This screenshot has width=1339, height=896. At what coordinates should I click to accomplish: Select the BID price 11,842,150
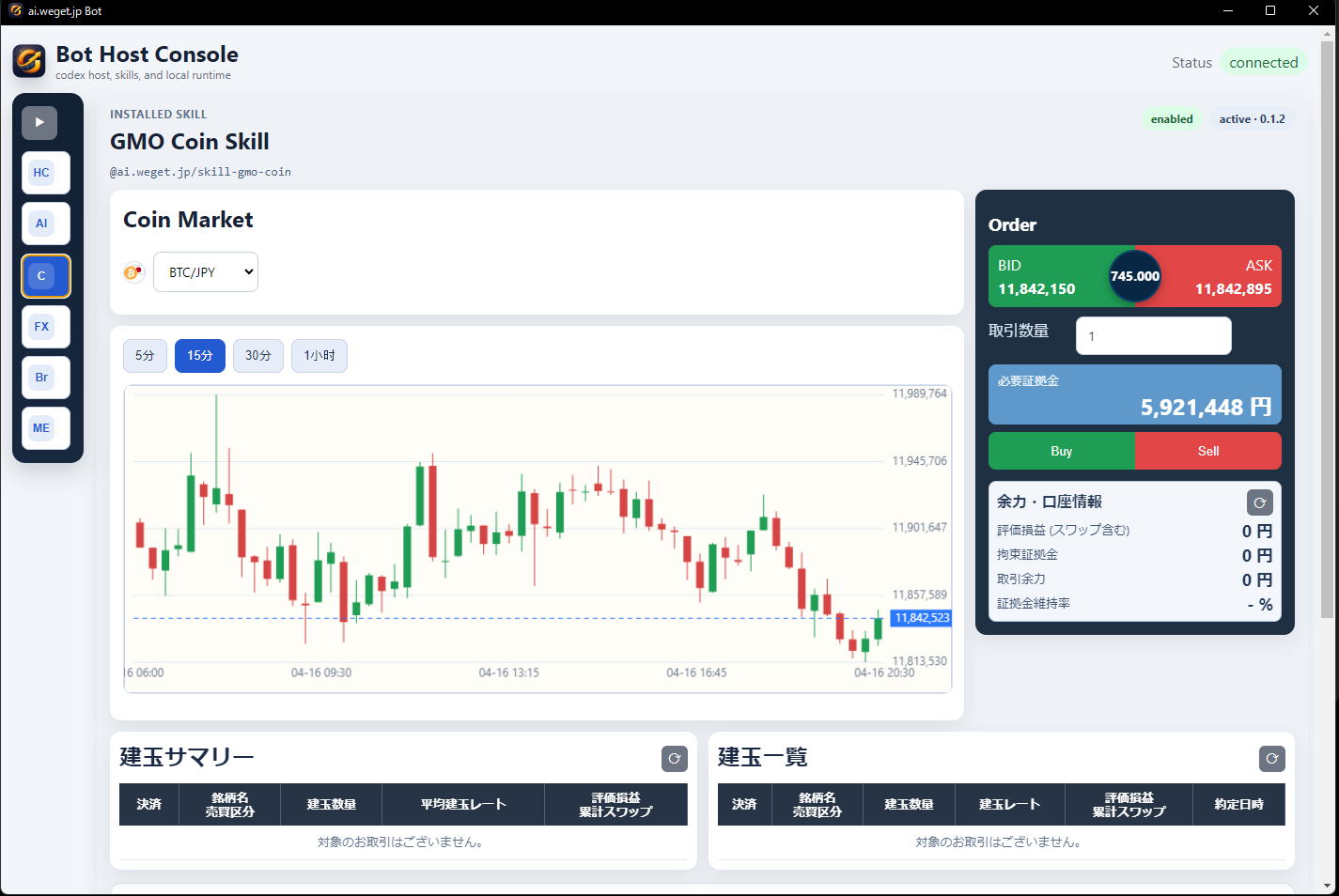click(x=1036, y=289)
